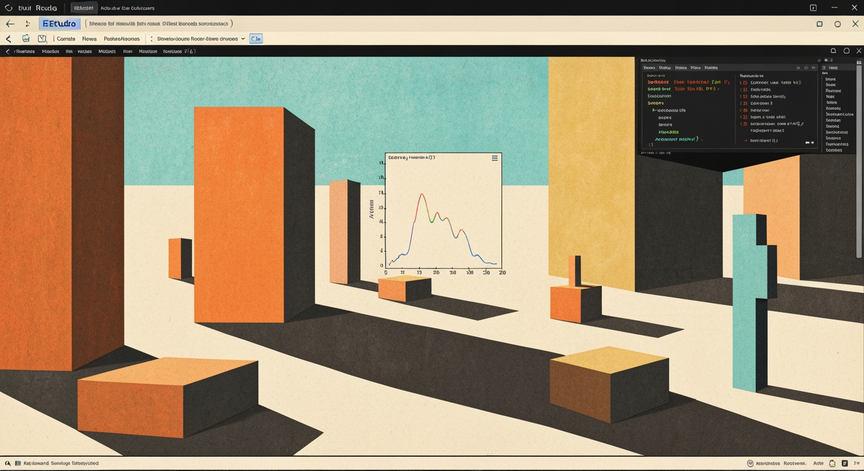This screenshot has width=864, height=471.
Task: Select the highlighted first tab in the title bar
Action: click(x=84, y=8)
